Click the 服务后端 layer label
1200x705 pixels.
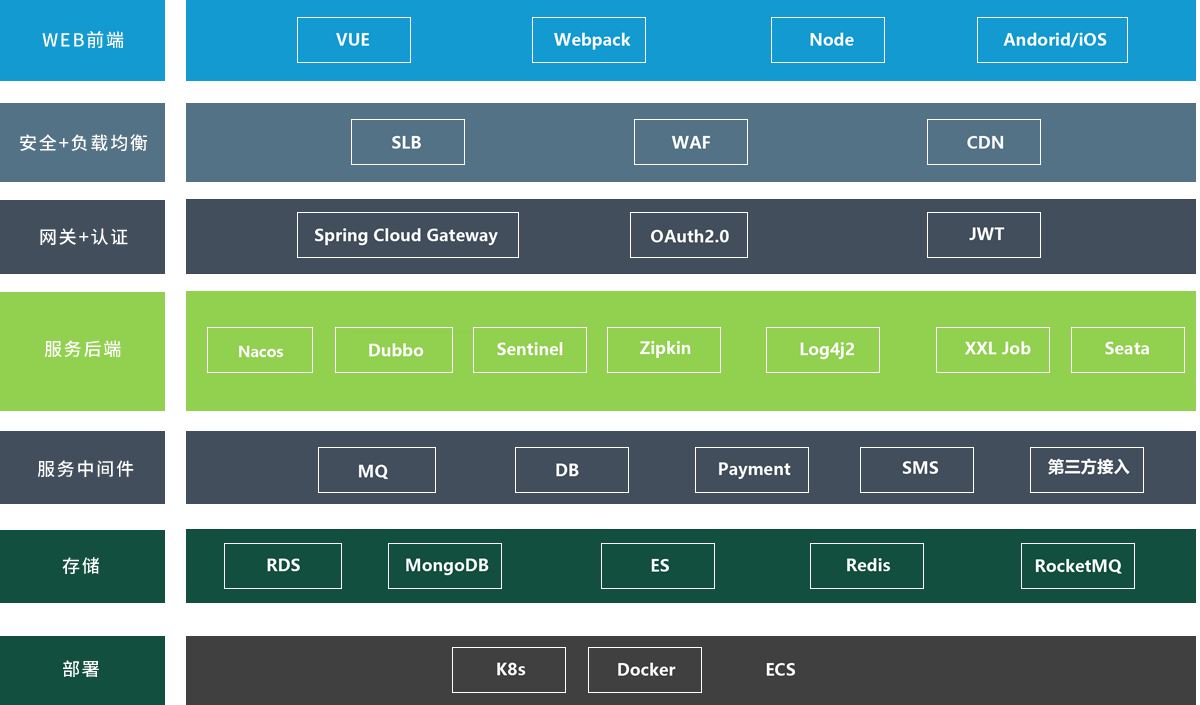pos(83,349)
